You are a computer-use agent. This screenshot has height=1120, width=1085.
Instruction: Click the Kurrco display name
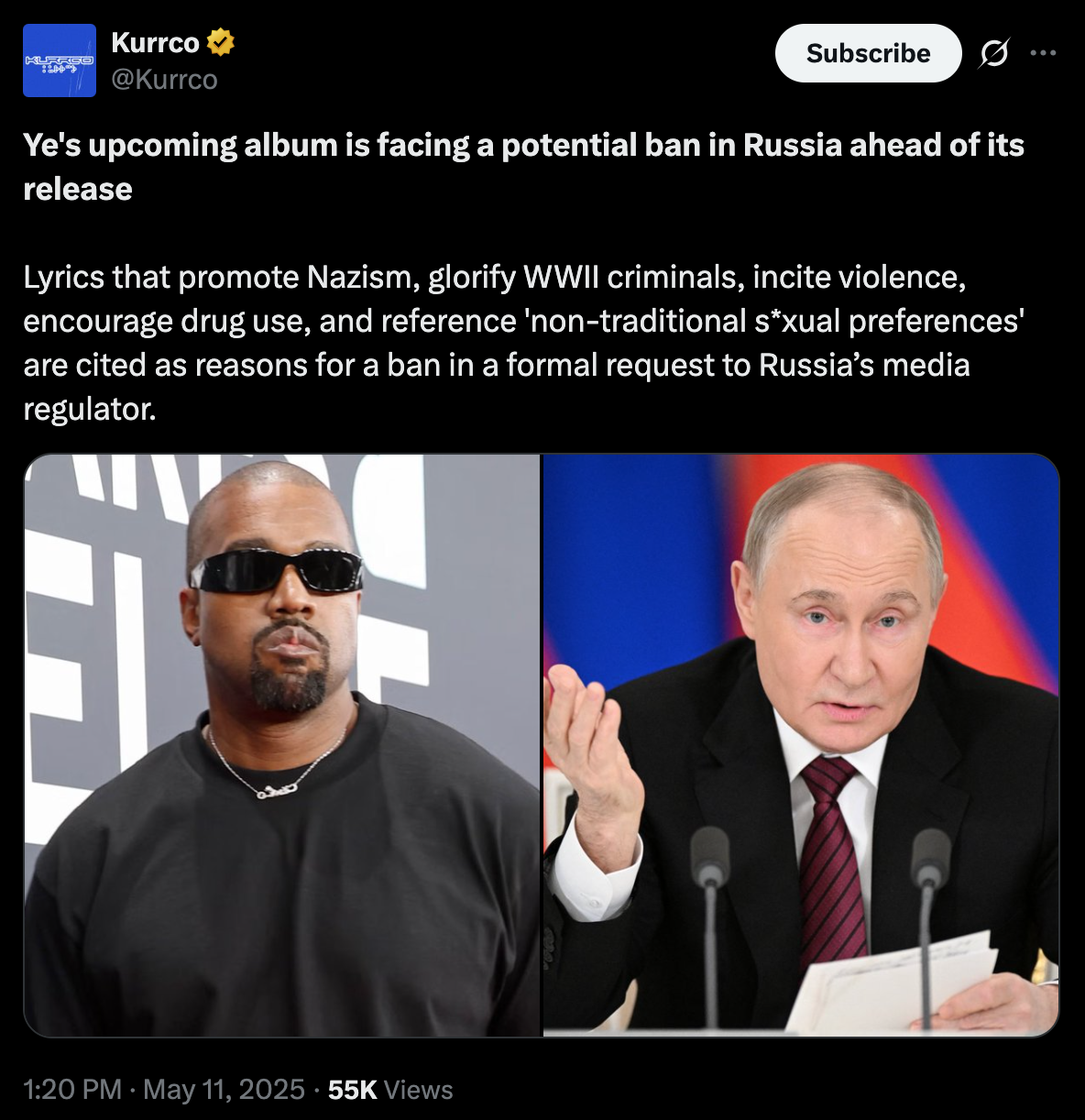tap(155, 42)
